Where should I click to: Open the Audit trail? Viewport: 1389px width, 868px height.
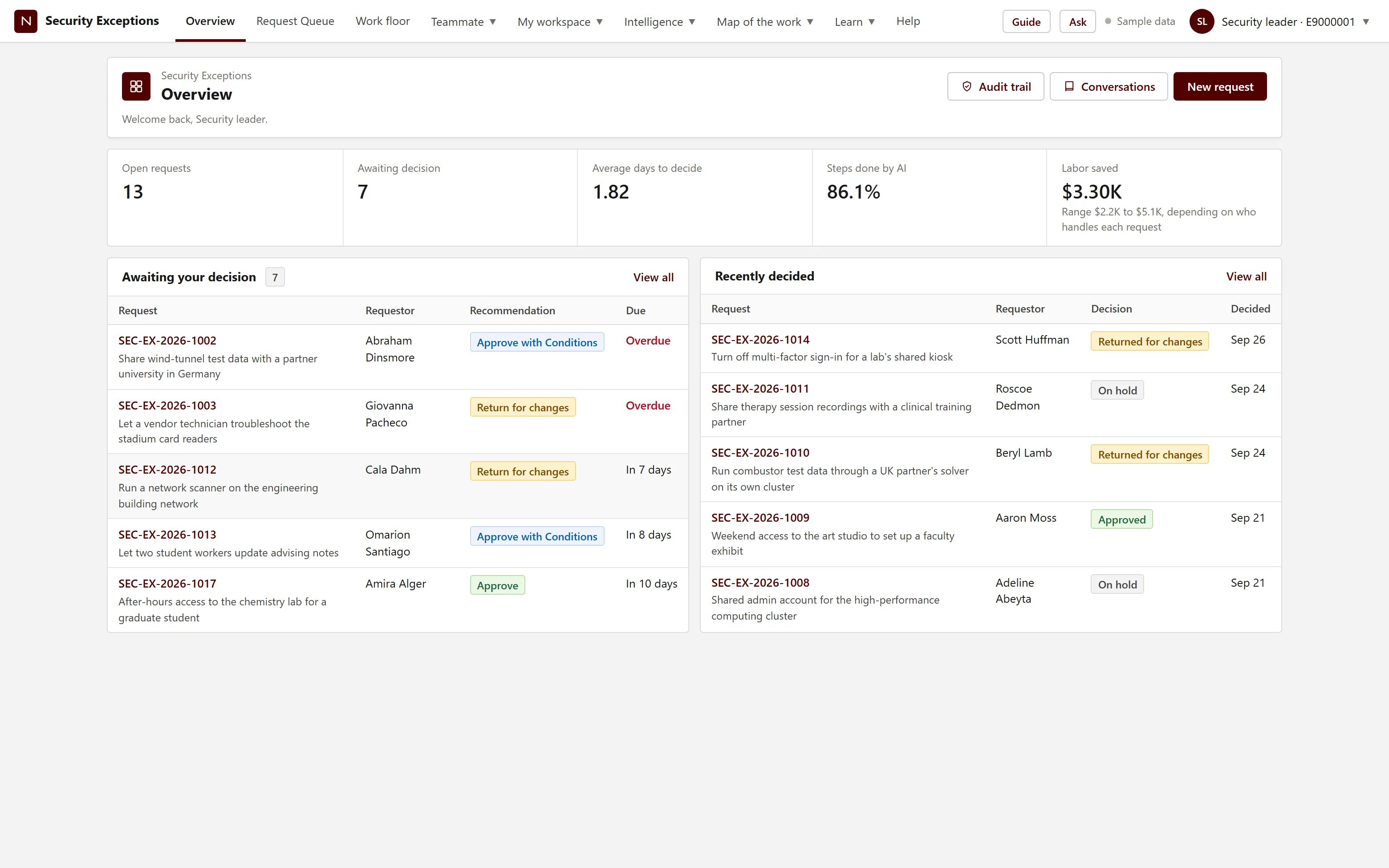pyautogui.click(x=995, y=86)
